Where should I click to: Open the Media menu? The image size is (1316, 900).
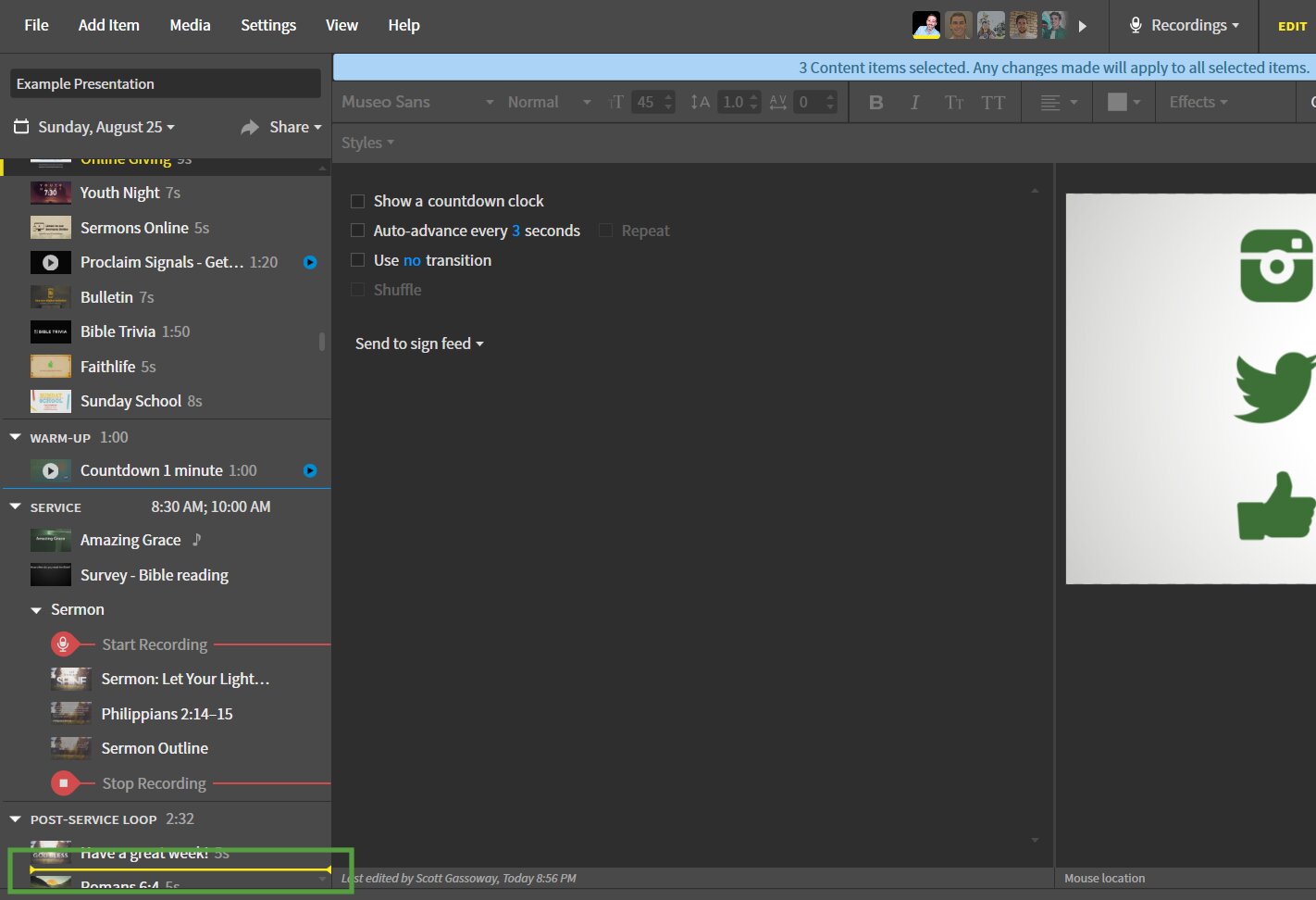point(190,25)
